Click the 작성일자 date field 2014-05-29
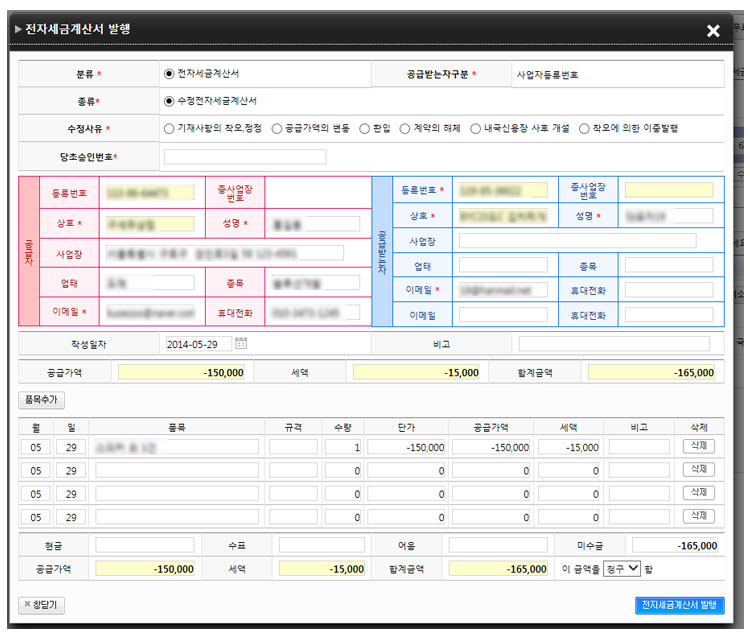750x640 pixels. point(199,344)
